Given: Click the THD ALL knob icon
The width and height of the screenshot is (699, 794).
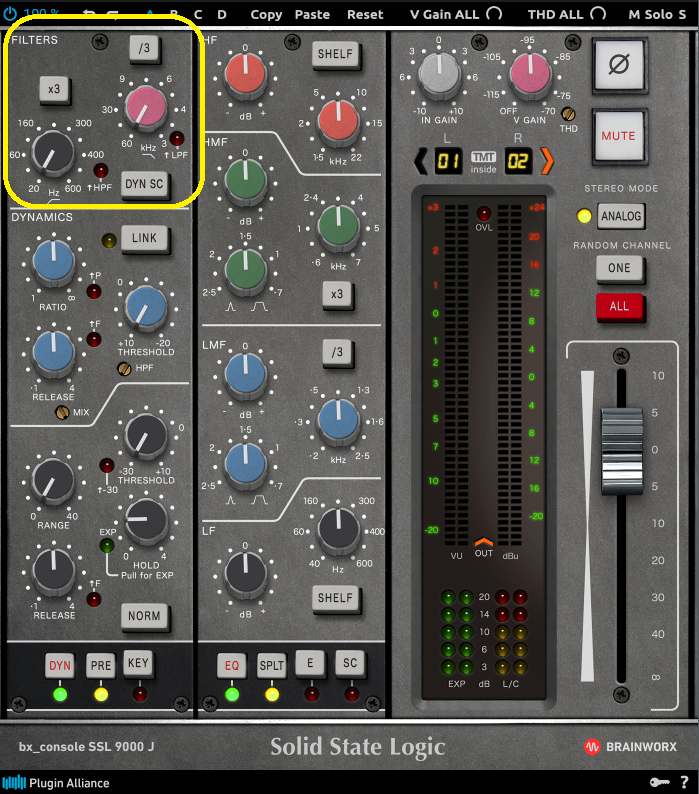Looking at the screenshot, I should tap(598, 13).
